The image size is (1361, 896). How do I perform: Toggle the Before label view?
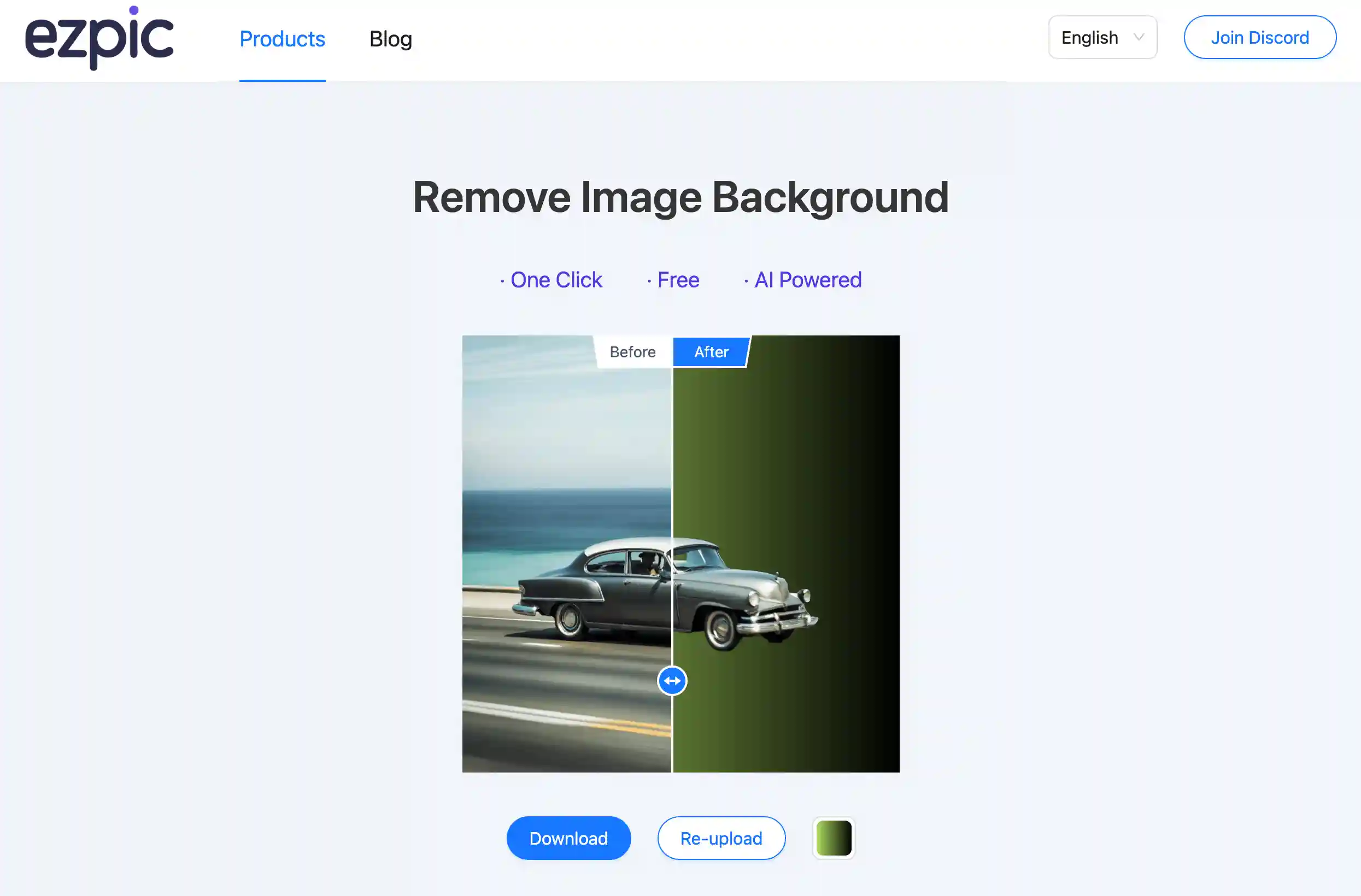click(x=632, y=352)
